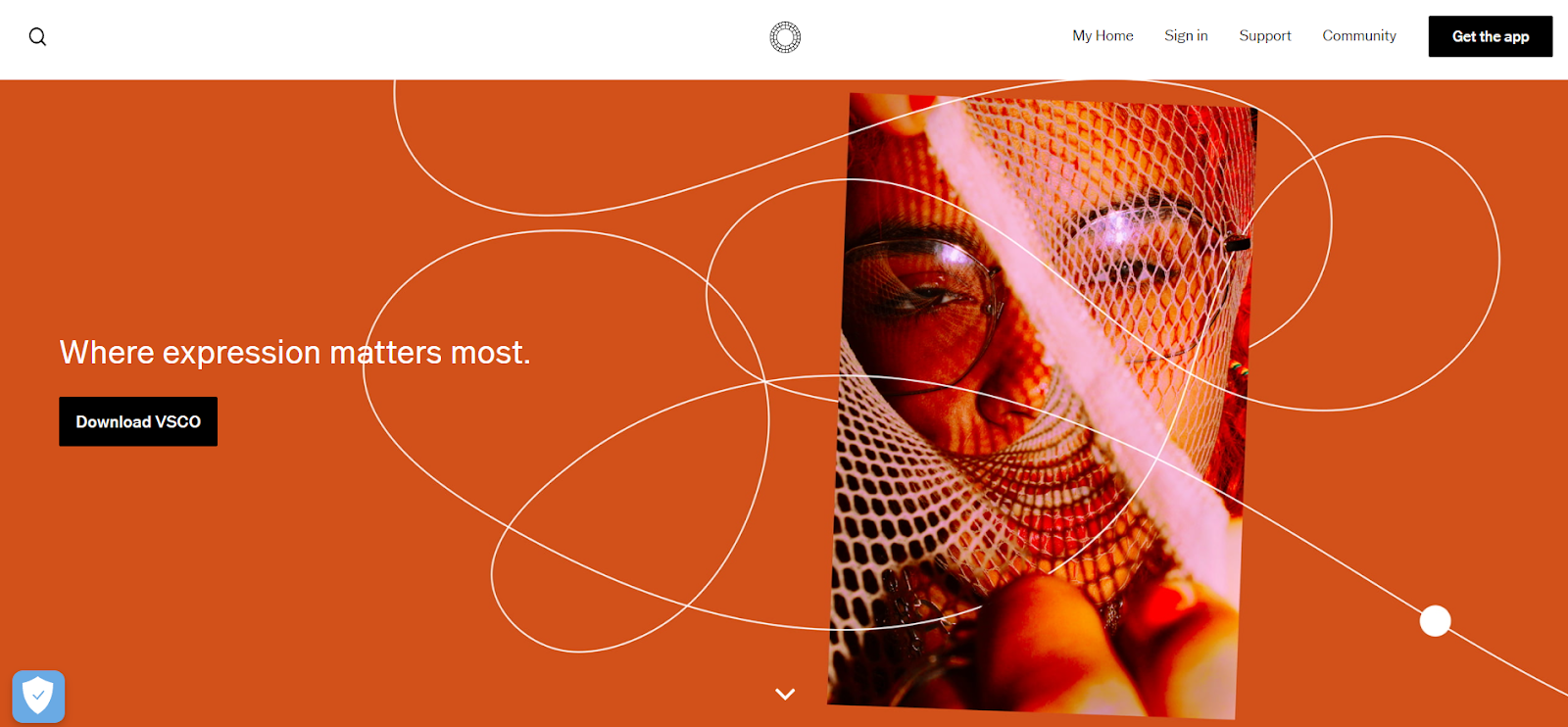Select the word 'Where' in the headline
Screen dimensions: 1568x727
pyautogui.click(x=107, y=353)
